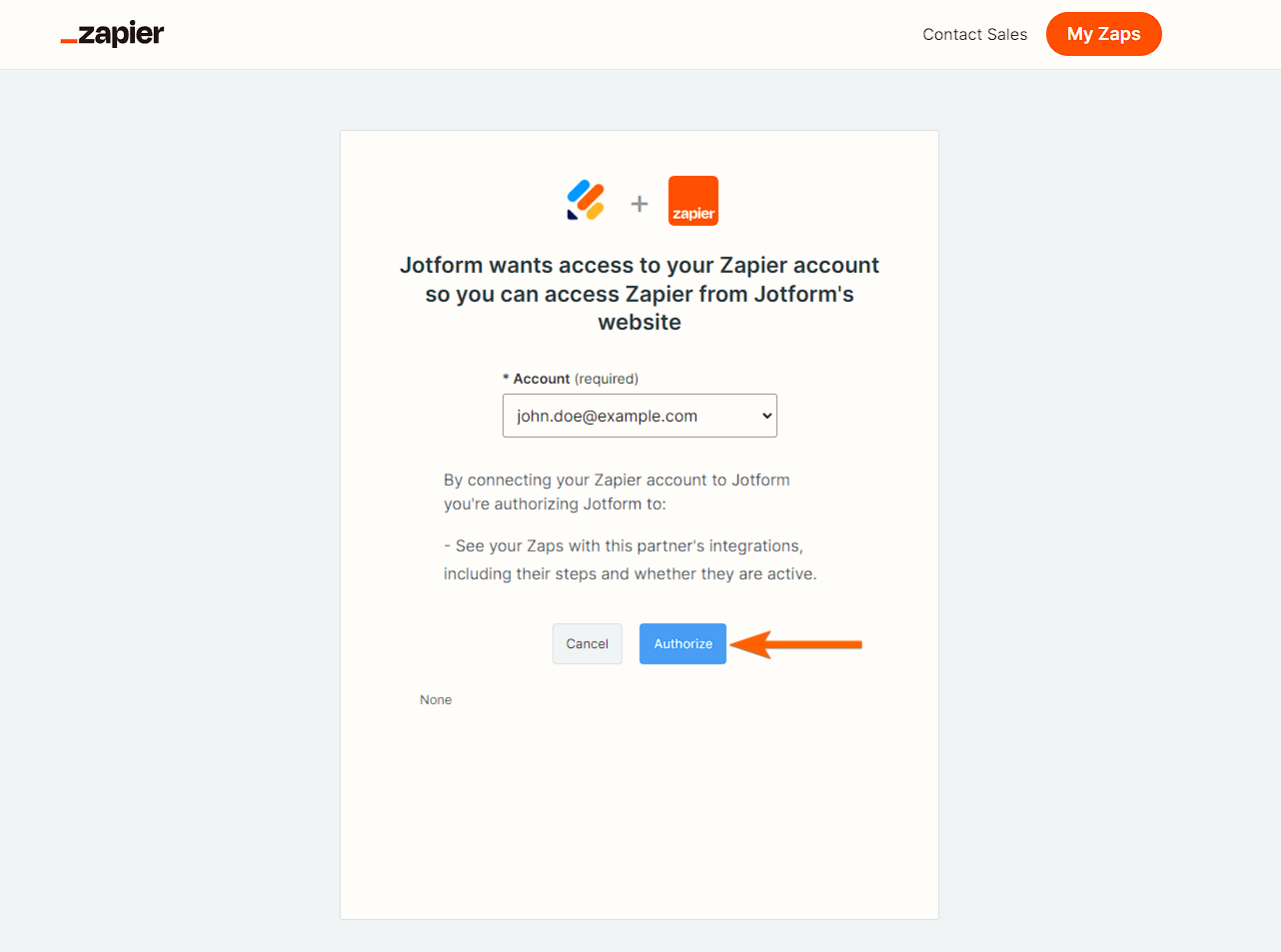Open the Contact Sales link

click(974, 34)
